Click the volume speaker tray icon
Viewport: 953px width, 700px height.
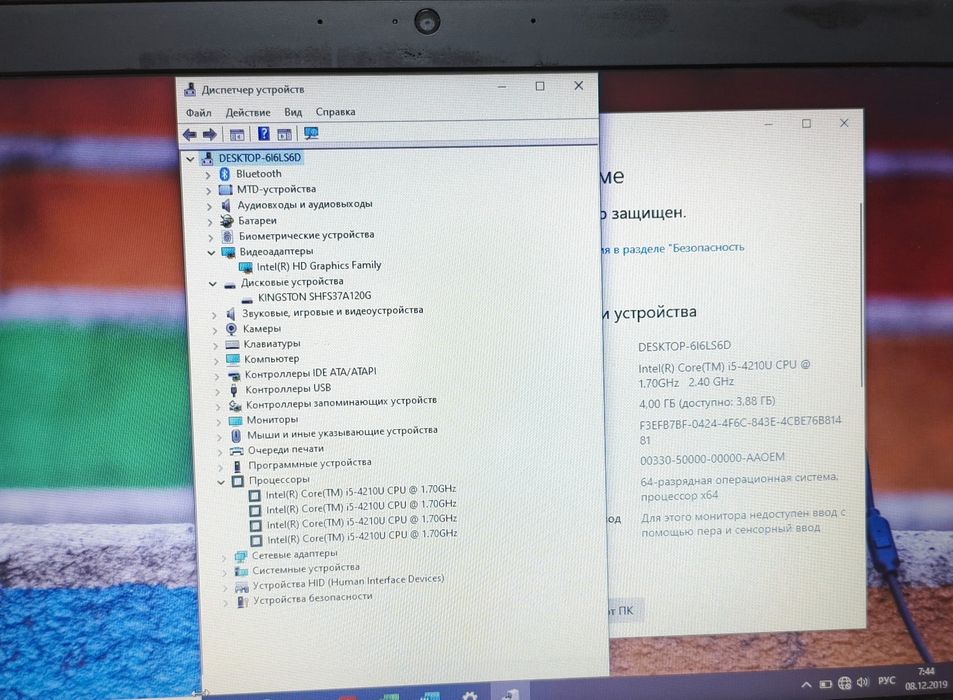tap(862, 682)
